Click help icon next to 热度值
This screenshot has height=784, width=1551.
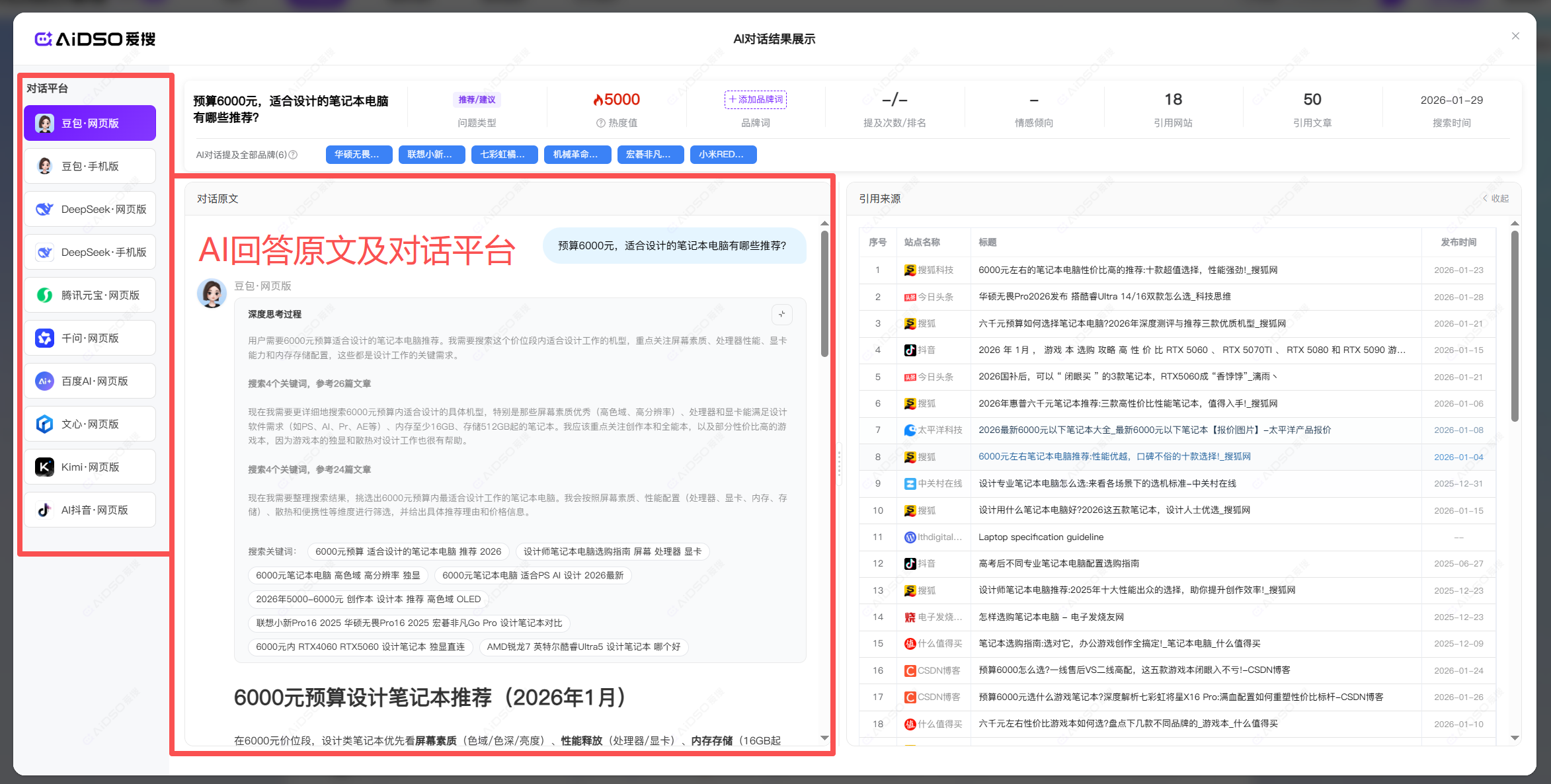point(600,123)
